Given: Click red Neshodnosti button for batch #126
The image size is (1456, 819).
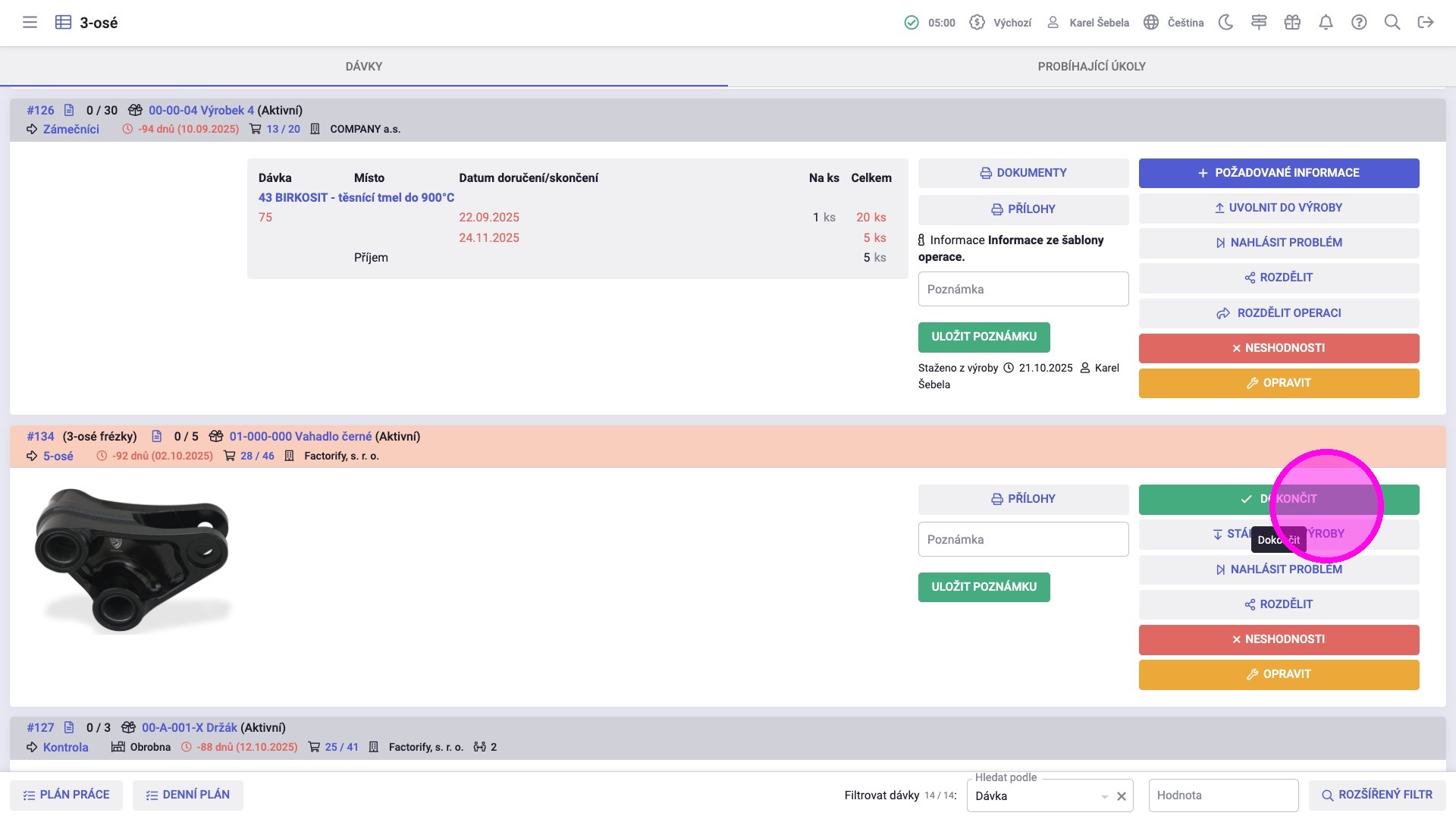Looking at the screenshot, I should tap(1279, 348).
